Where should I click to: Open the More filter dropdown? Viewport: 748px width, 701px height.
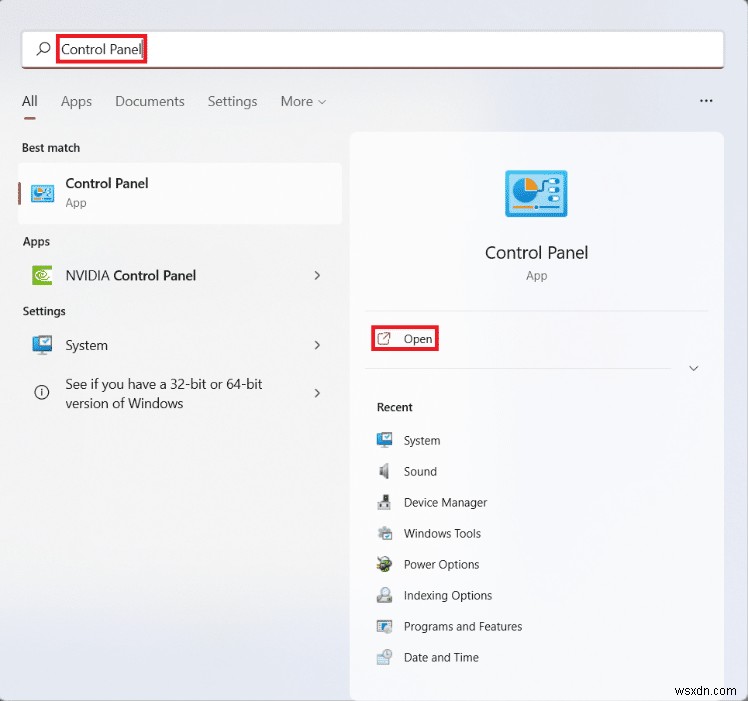click(303, 101)
